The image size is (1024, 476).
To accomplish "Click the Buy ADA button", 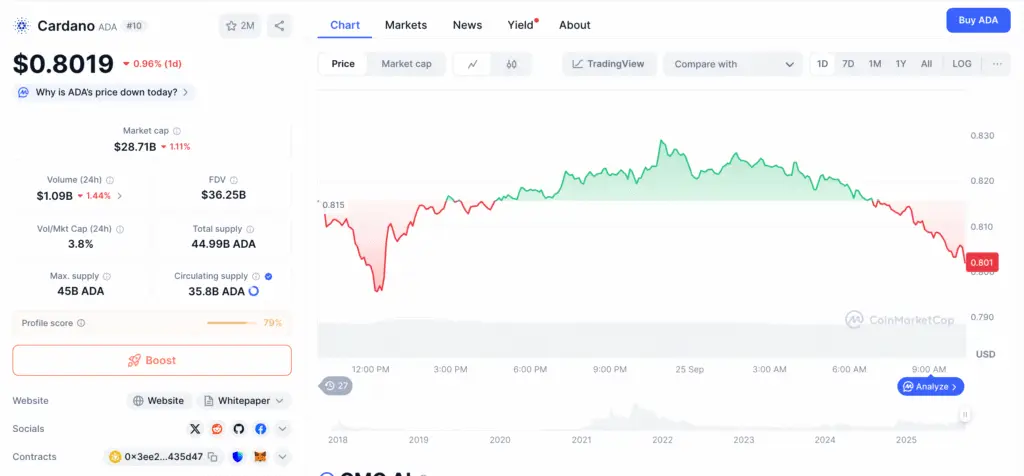I will pos(977,20).
